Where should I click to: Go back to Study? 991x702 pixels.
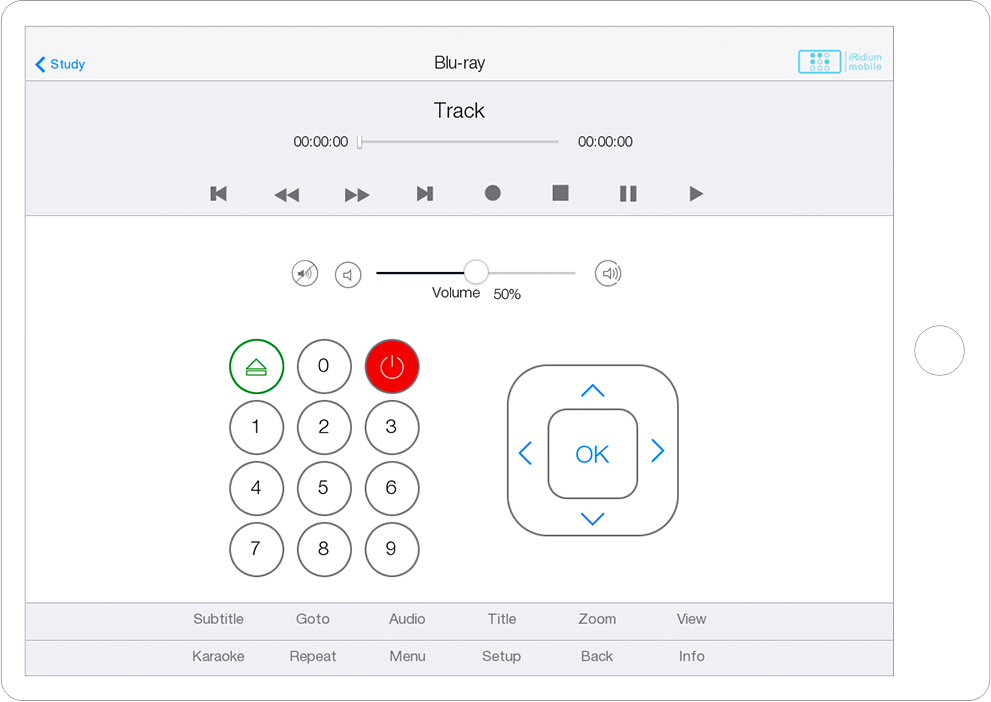[60, 64]
